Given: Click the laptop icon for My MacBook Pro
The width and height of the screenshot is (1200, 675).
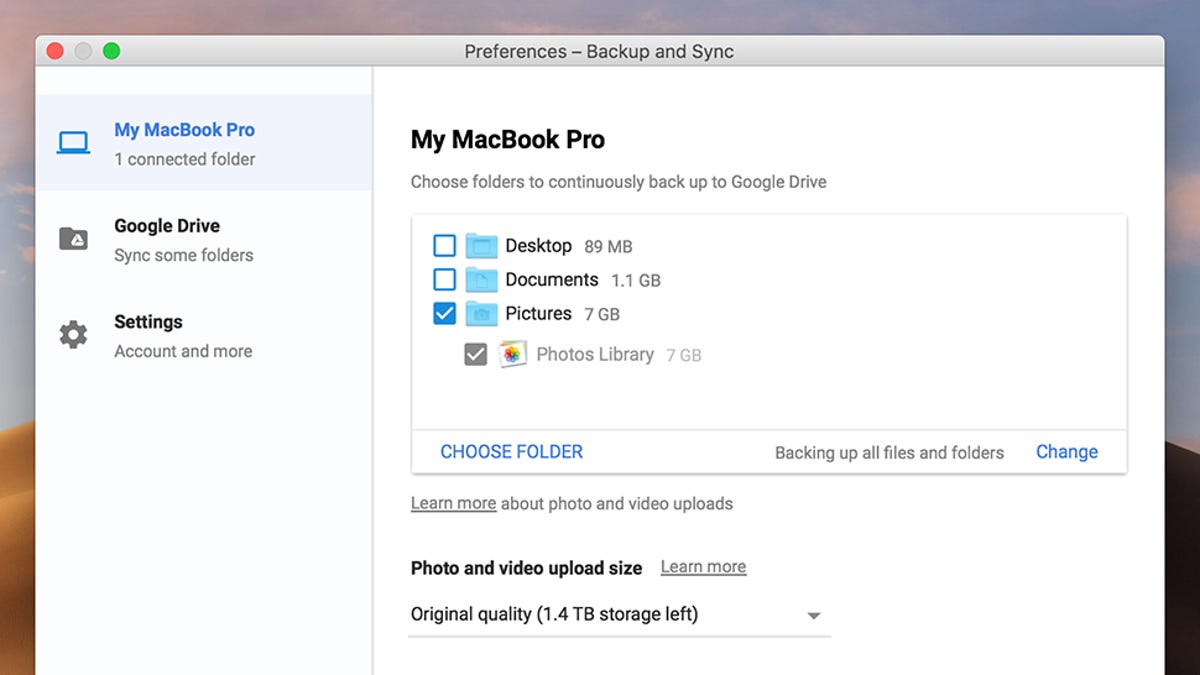Looking at the screenshot, I should 73,143.
